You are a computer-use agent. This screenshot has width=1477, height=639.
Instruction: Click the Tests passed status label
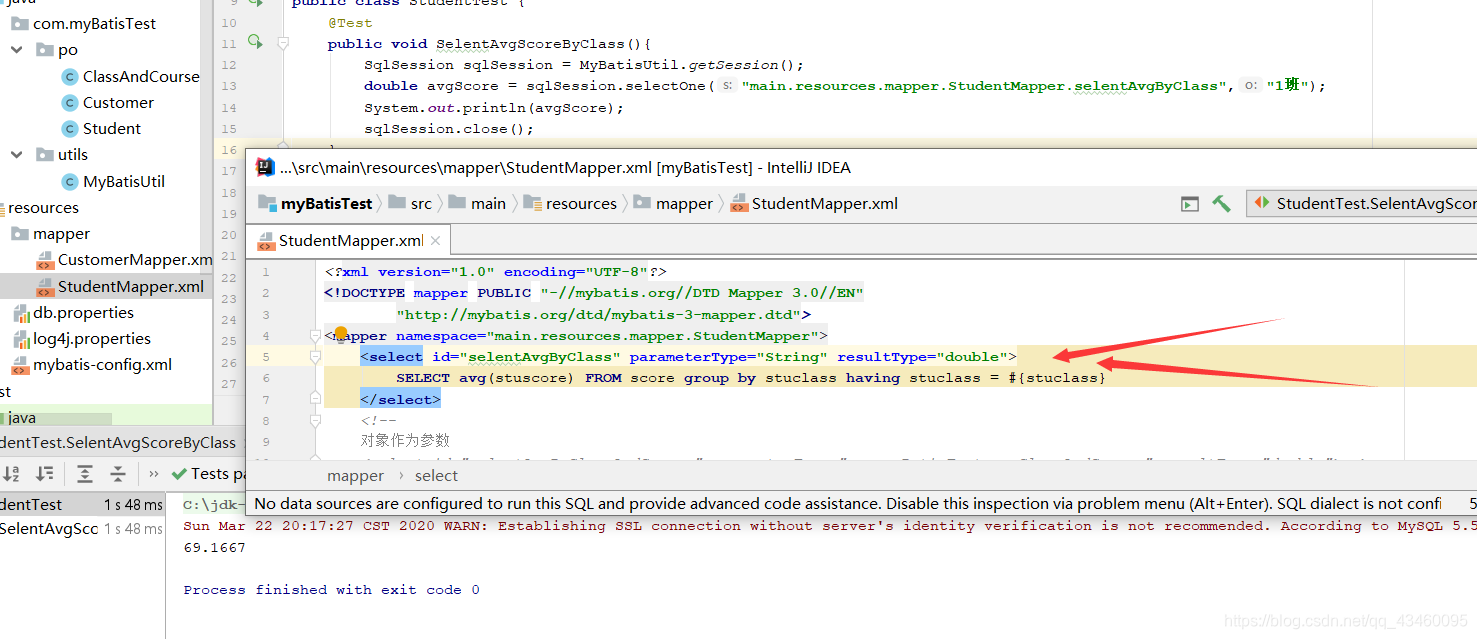(x=209, y=473)
